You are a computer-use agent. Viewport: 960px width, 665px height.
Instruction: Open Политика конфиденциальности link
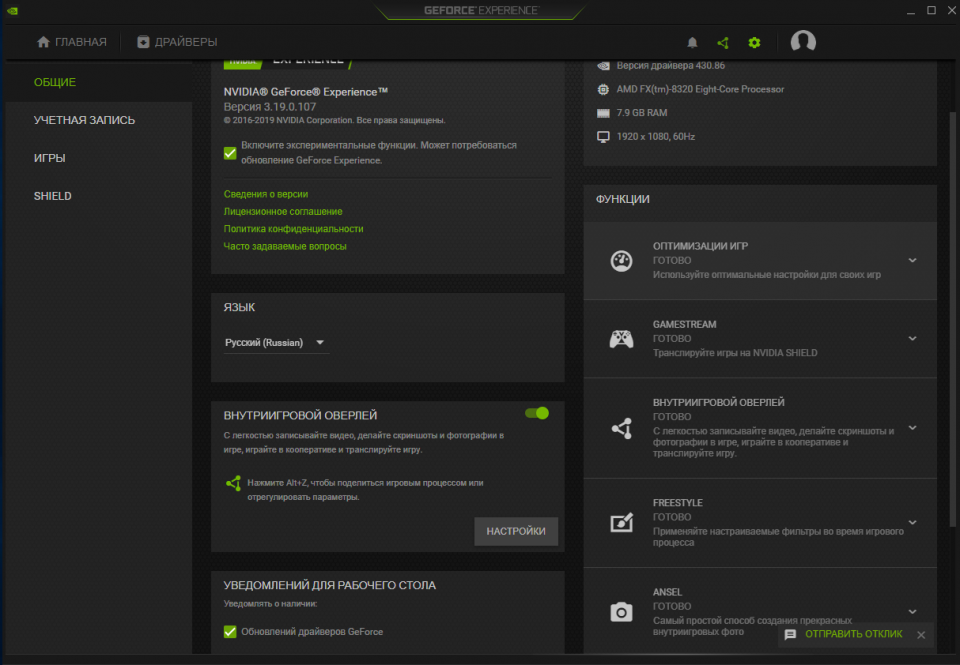[x=293, y=228]
